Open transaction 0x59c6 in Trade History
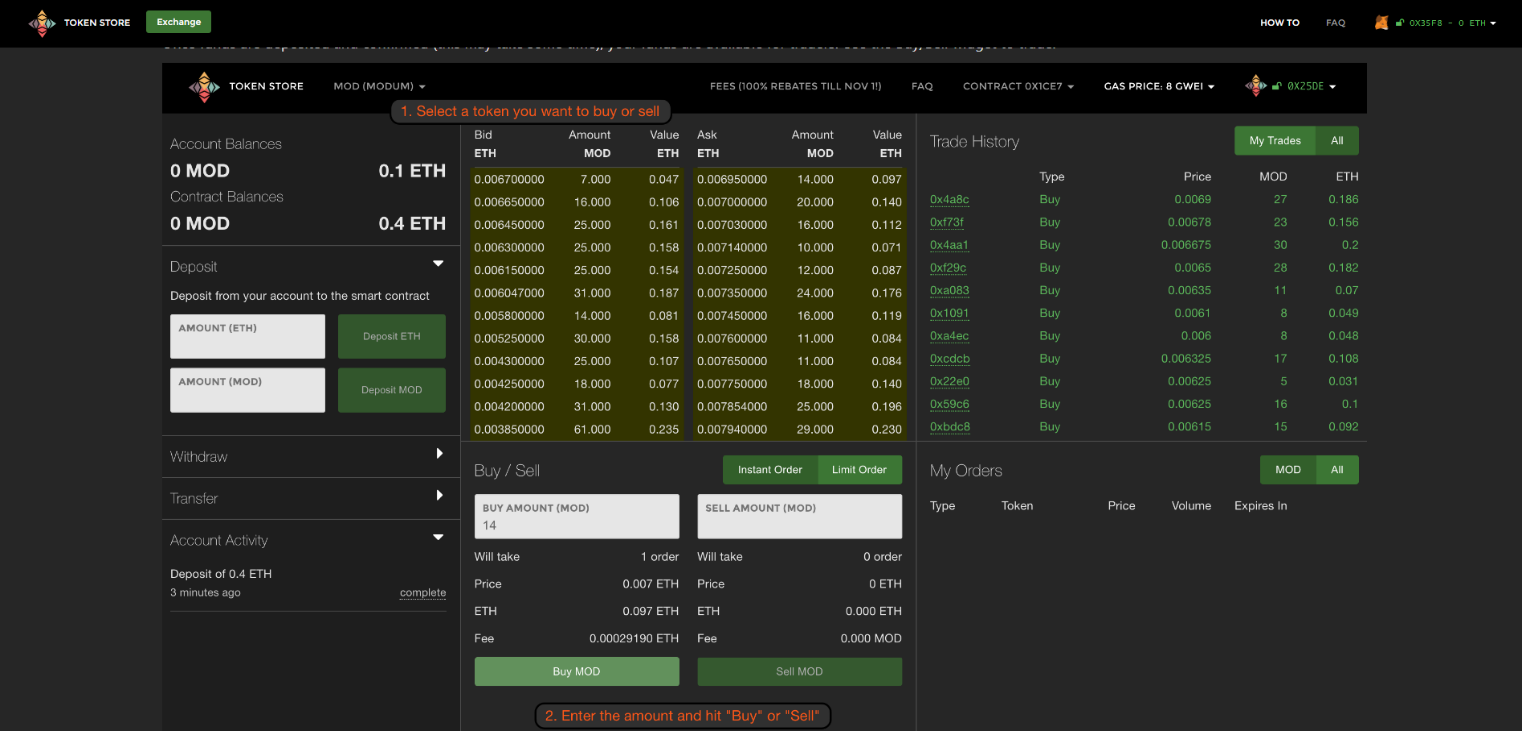This screenshot has height=731, width=1522. [949, 404]
